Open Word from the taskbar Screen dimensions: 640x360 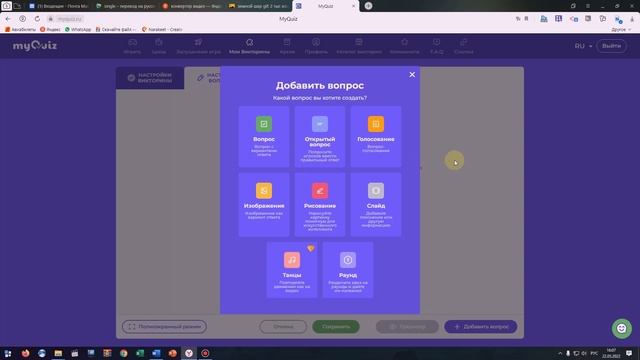point(156,353)
